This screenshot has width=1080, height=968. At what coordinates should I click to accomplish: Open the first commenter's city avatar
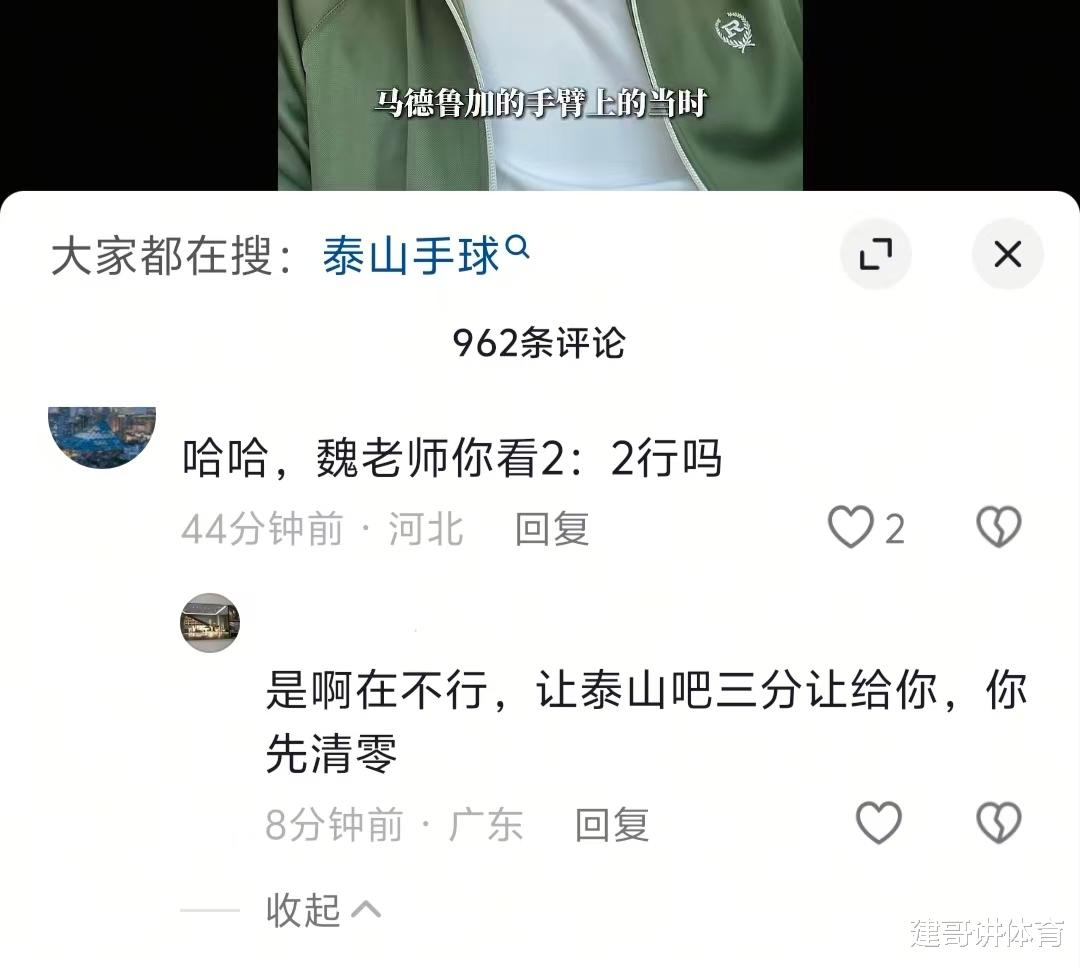point(102,437)
